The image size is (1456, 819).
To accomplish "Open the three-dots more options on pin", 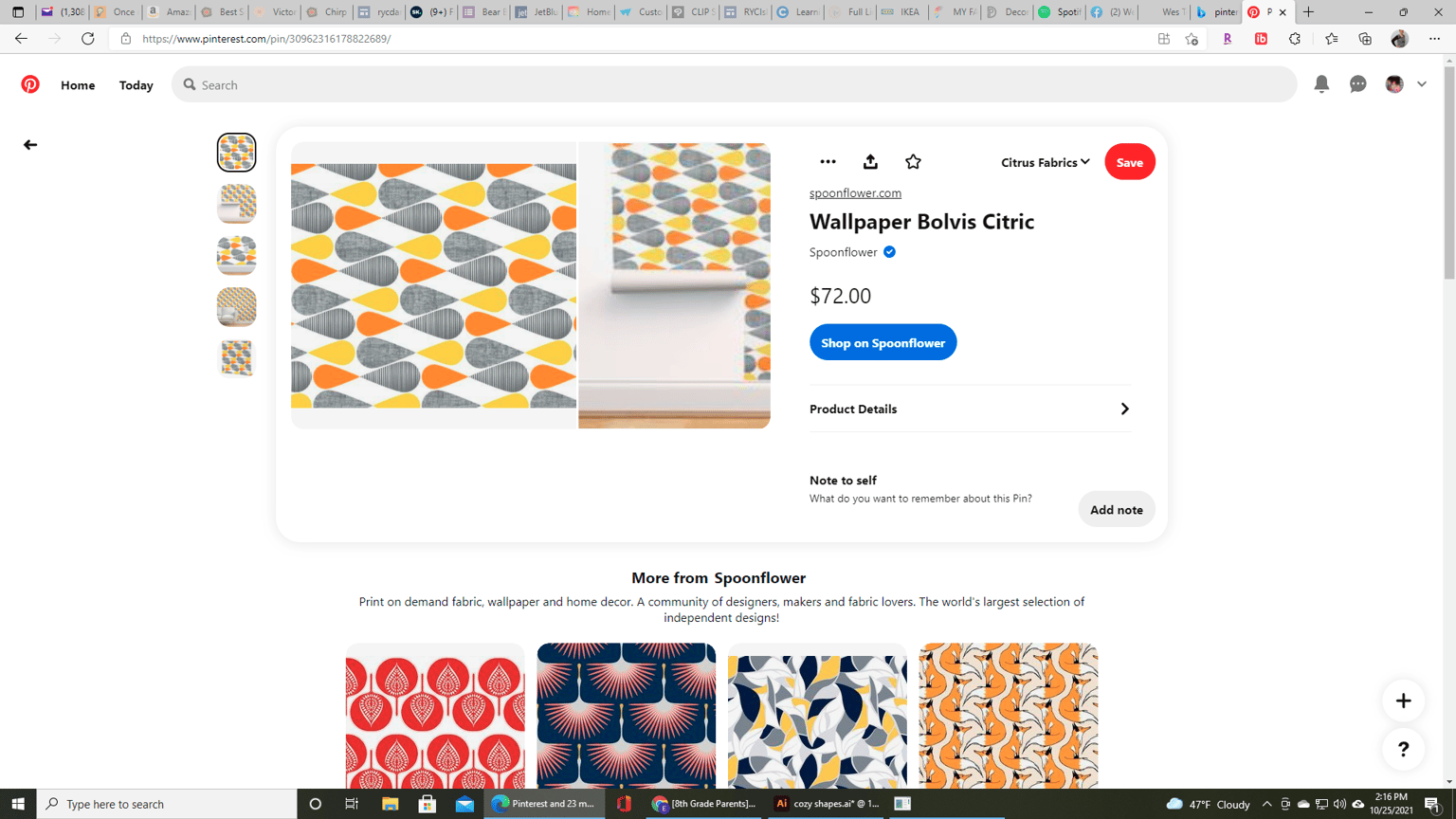I will (x=828, y=162).
